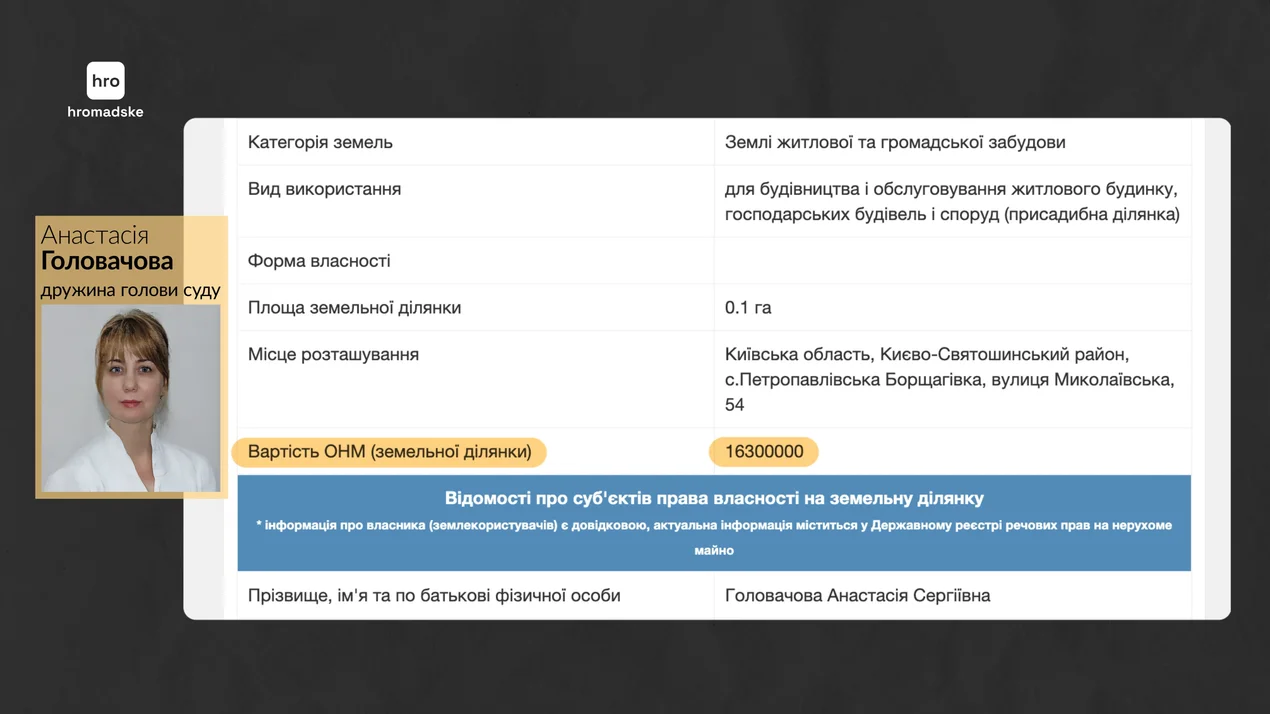Click the "Головачова" bold name caption
The width and height of the screenshot is (1270, 714).
click(107, 262)
